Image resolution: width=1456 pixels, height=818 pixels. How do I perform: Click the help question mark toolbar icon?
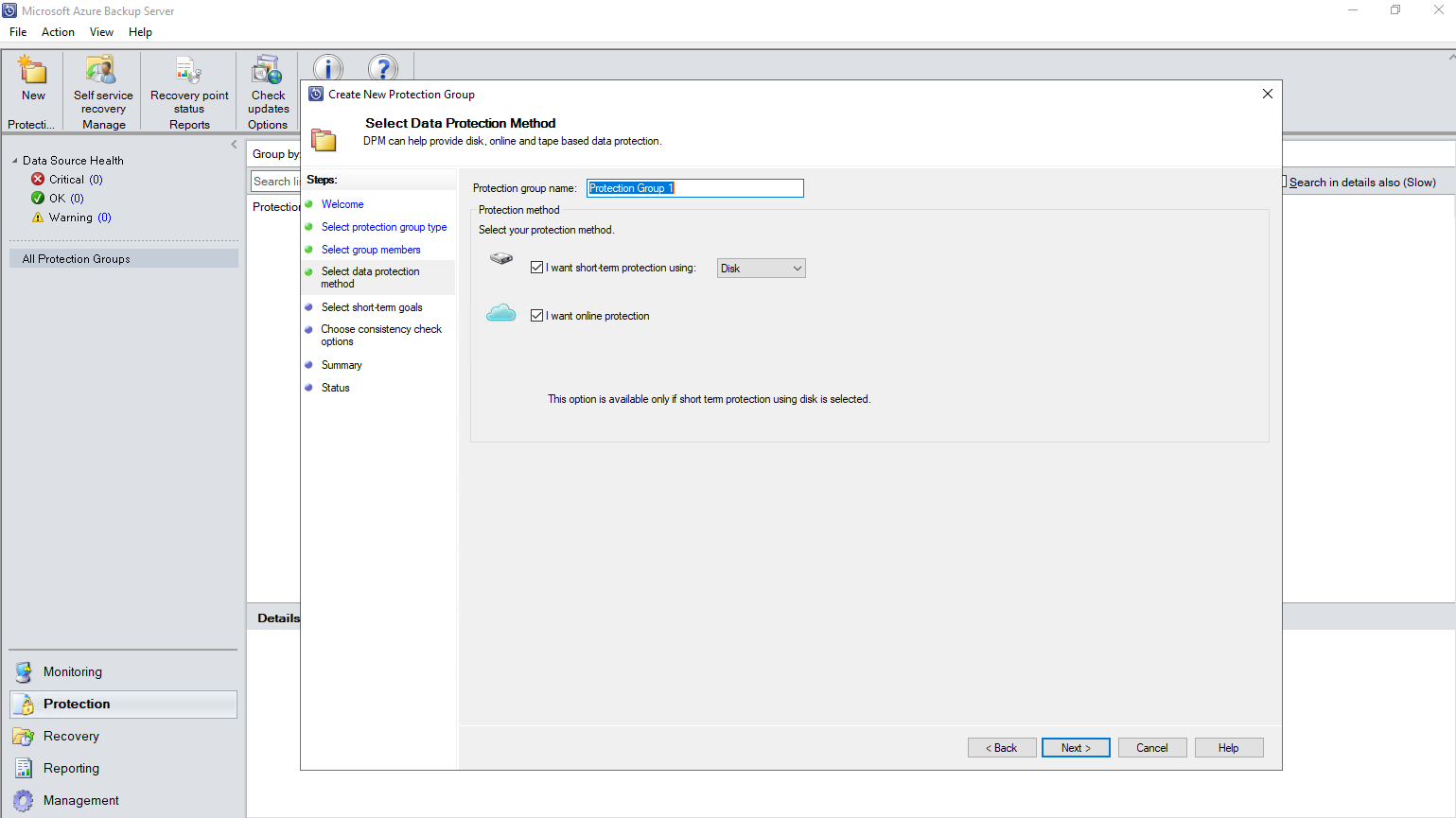tap(383, 68)
